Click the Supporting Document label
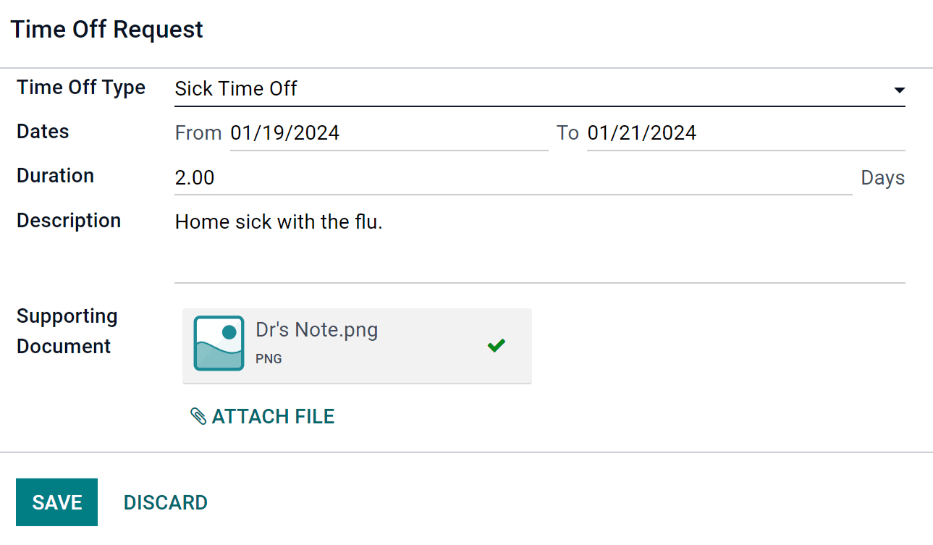Viewport: 933px width, 545px height. 67,331
